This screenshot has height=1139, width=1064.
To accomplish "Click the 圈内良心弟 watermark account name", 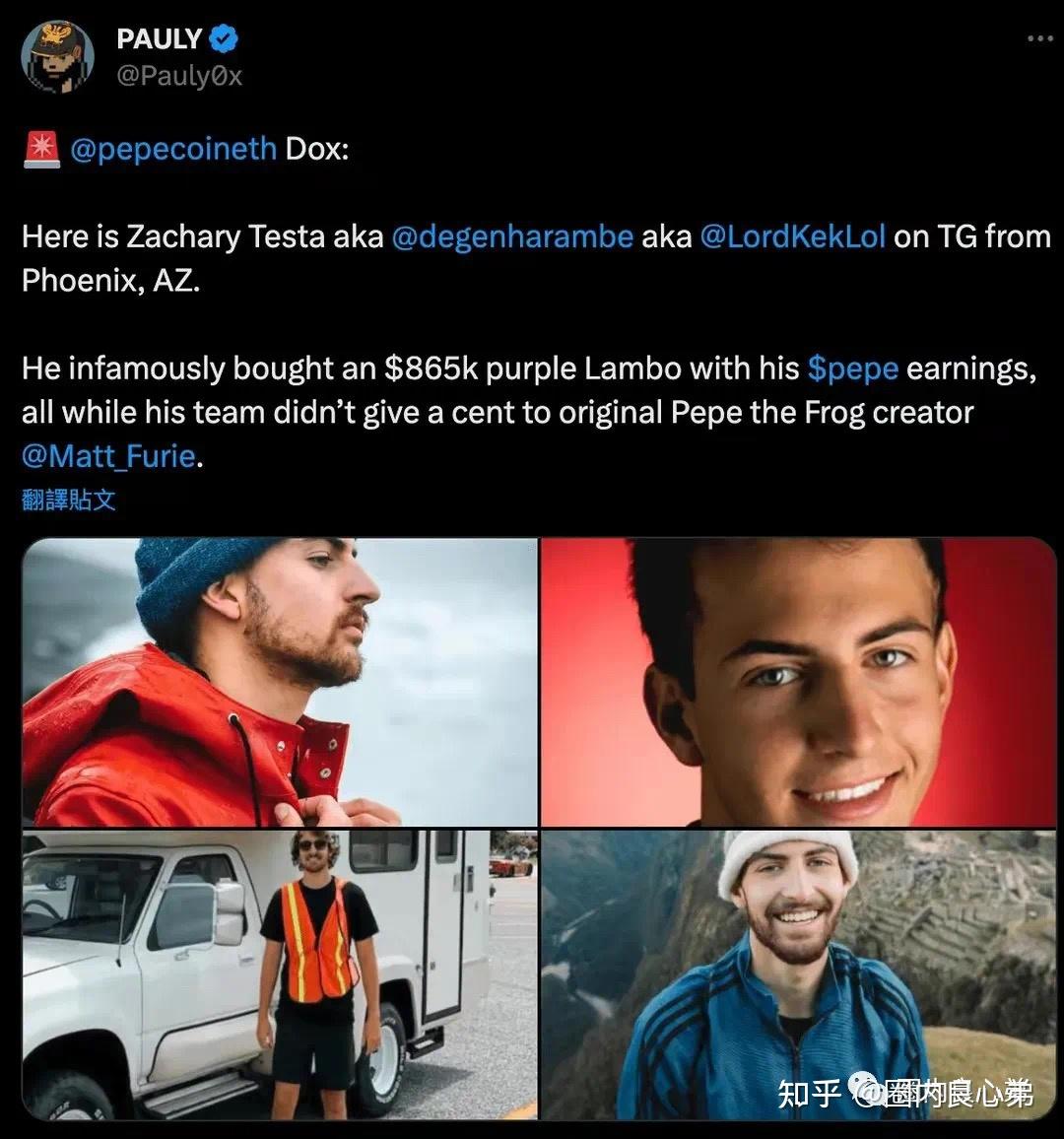I will (x=956, y=1094).
